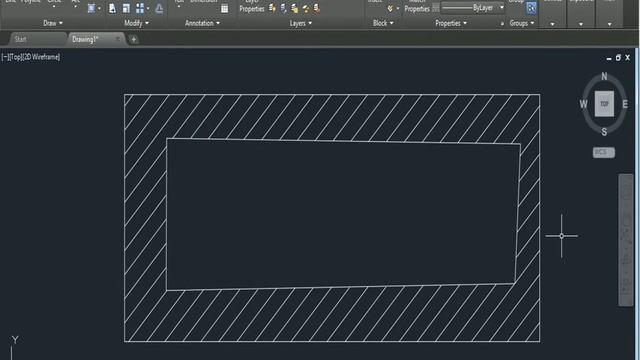Image resolution: width=640 pixels, height=360 pixels.
Task: Expand the Block panel
Action: point(383,23)
